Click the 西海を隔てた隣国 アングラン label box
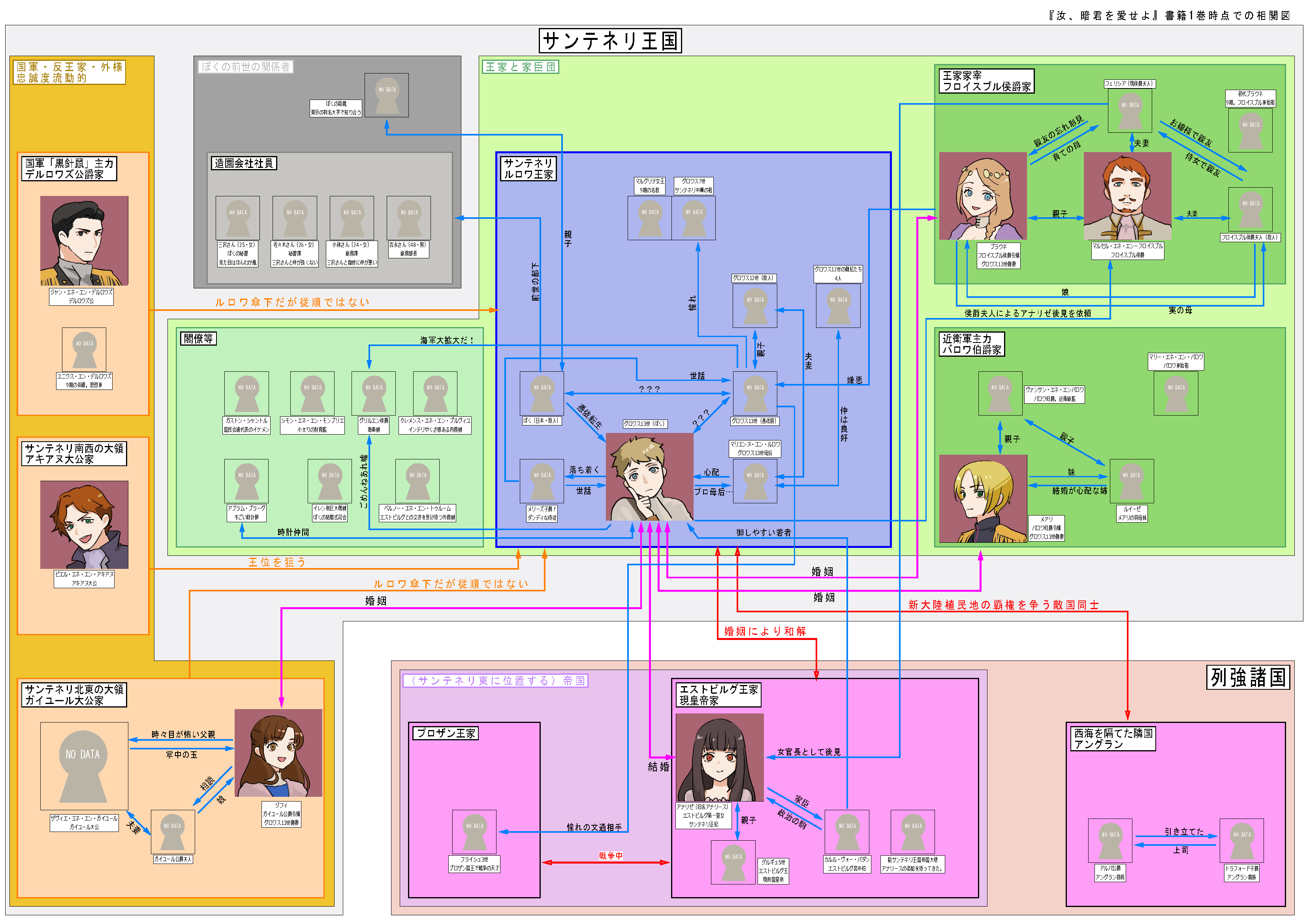This screenshot has width=1307, height=924. pos(1113,738)
